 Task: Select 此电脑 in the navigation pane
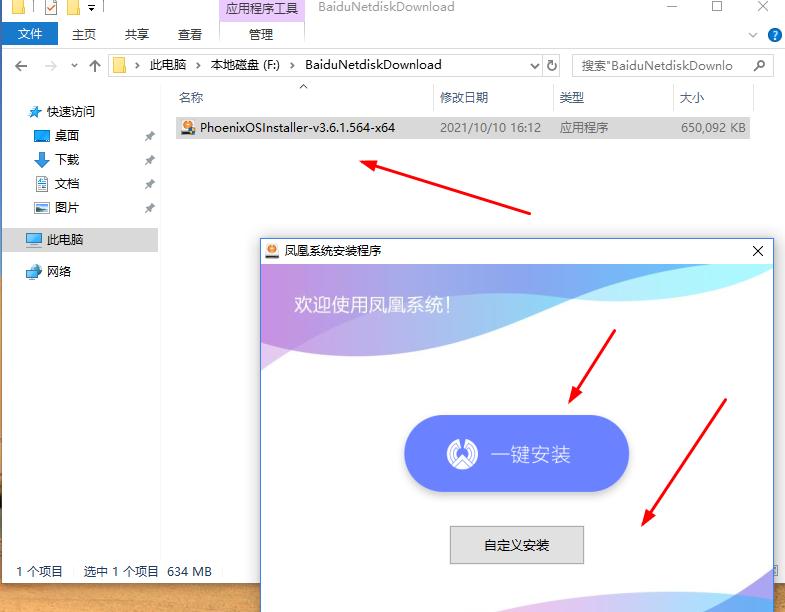click(80, 239)
